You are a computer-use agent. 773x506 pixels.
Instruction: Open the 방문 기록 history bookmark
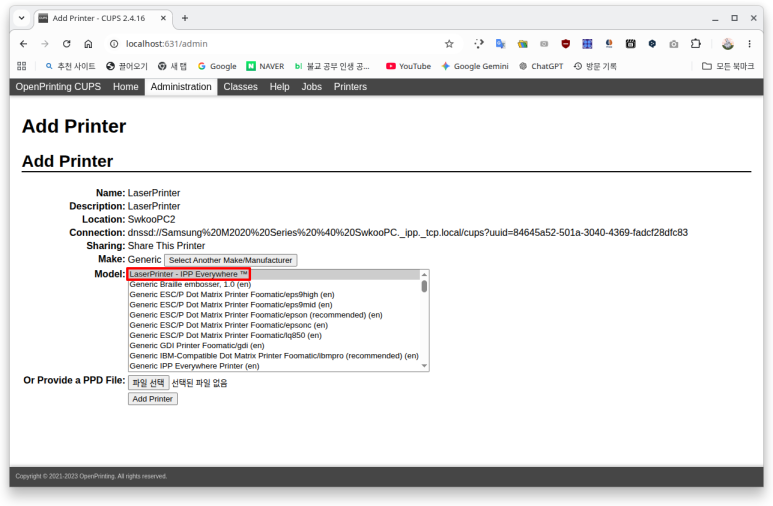point(595,66)
